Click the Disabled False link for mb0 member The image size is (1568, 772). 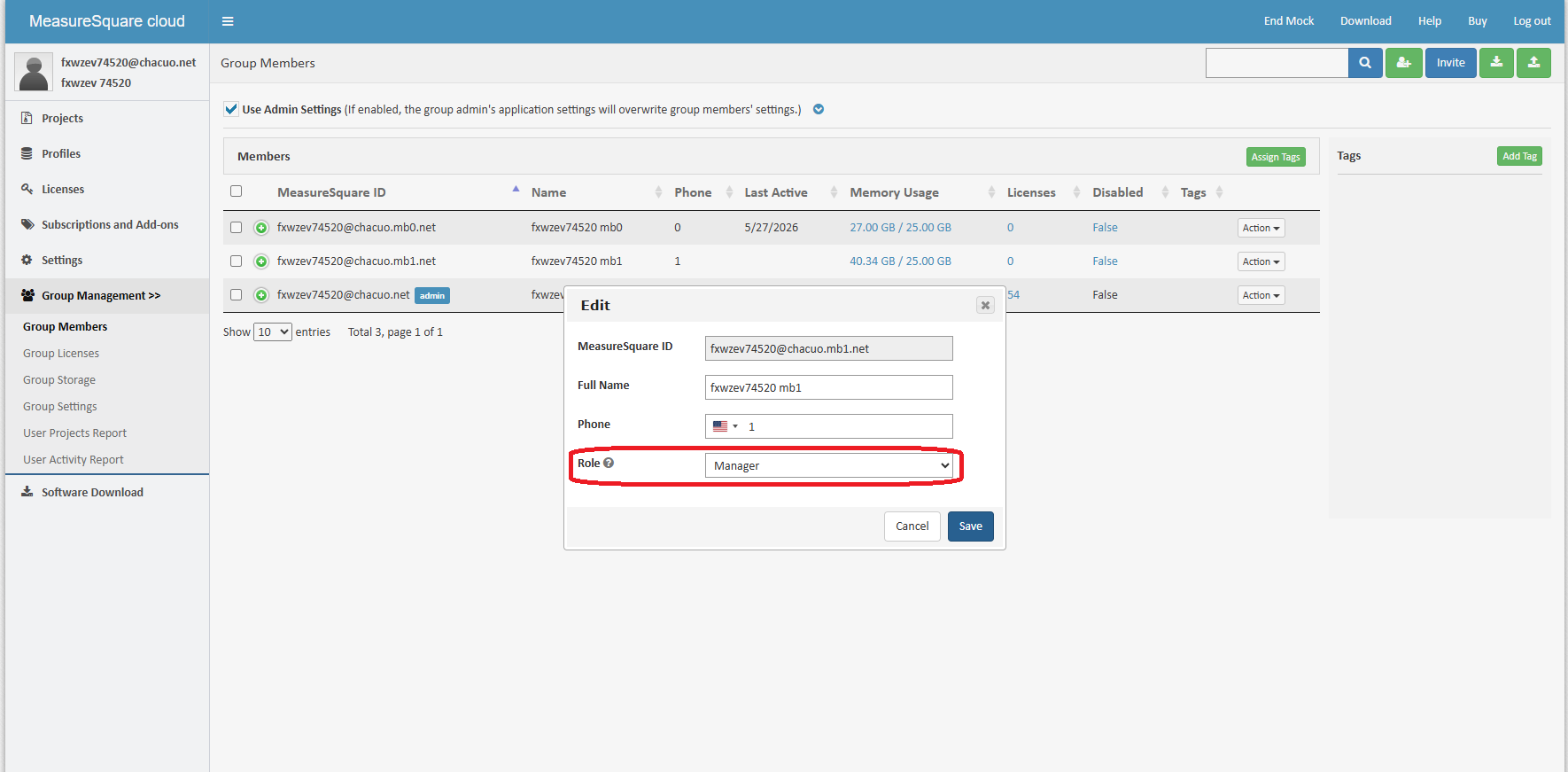1105,228
